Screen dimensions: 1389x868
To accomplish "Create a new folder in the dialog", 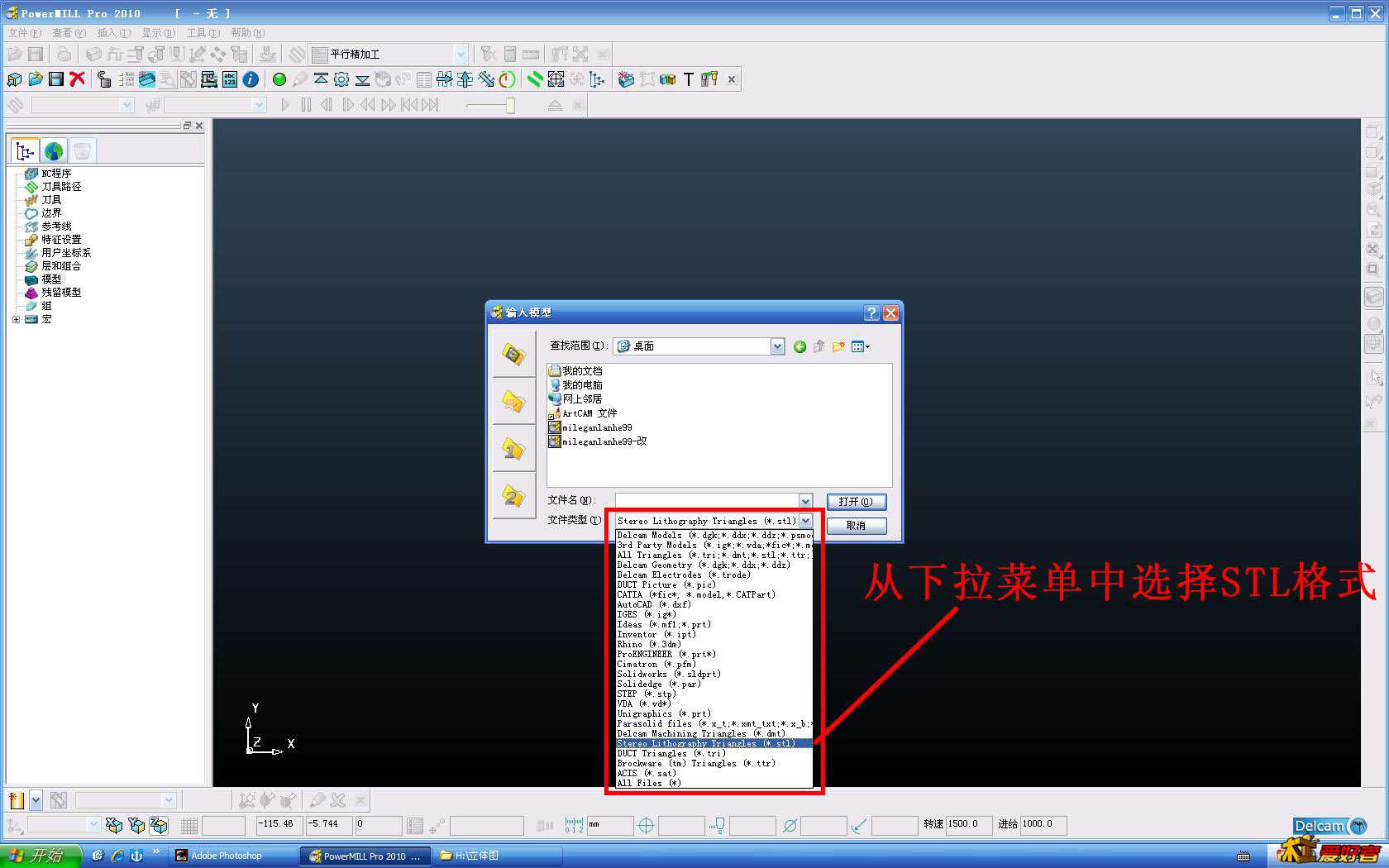I will [x=838, y=346].
